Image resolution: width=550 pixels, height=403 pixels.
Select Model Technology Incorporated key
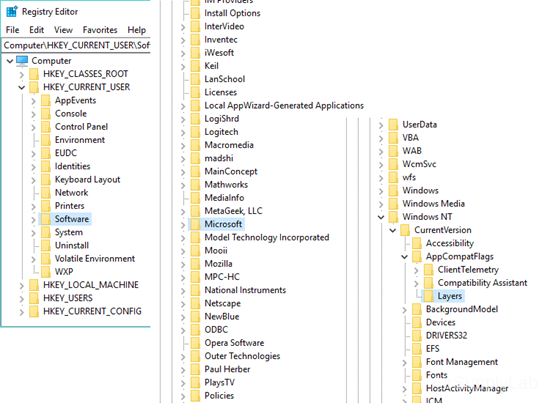(x=267, y=237)
